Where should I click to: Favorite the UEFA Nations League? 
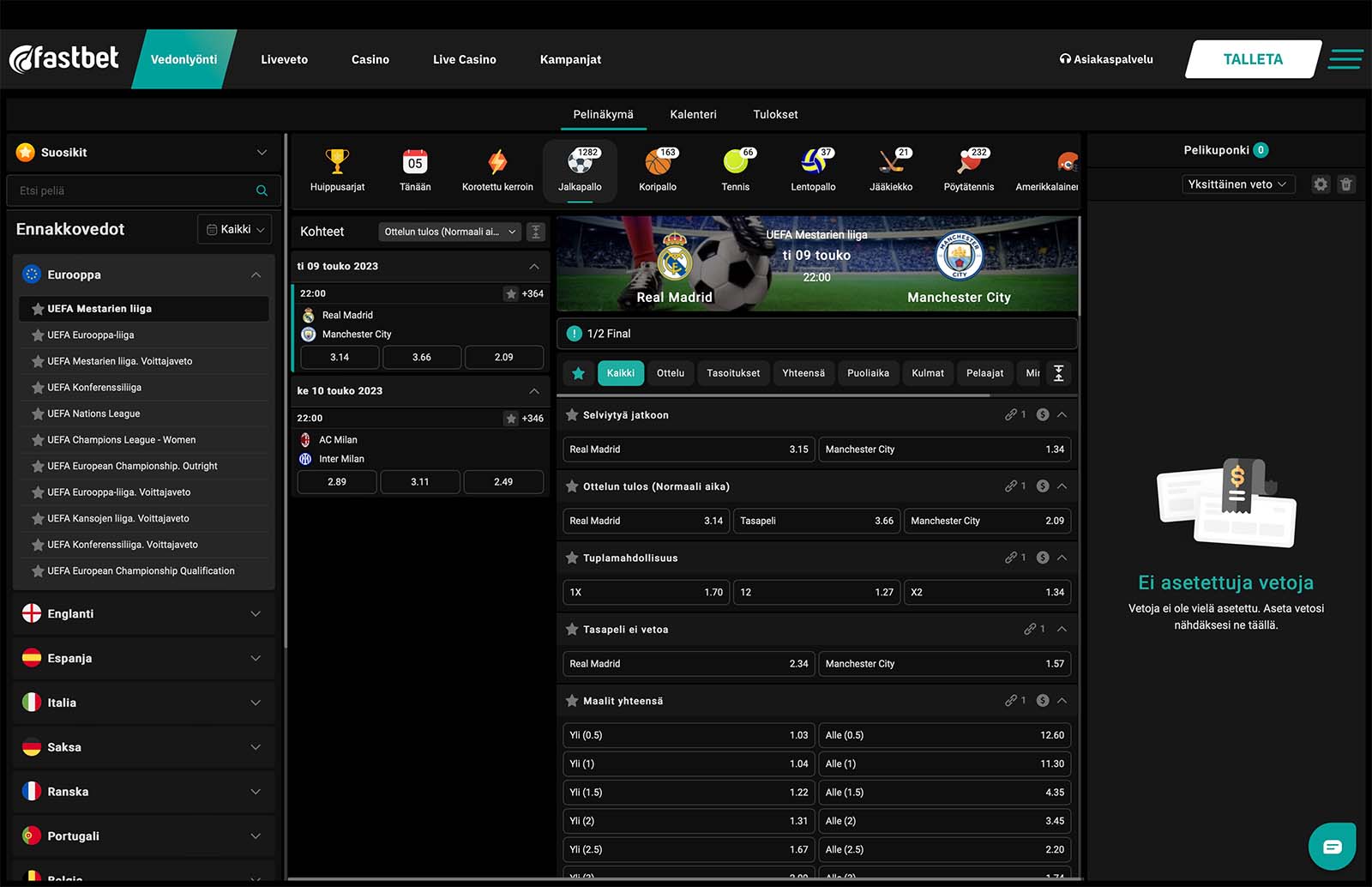[x=38, y=413]
